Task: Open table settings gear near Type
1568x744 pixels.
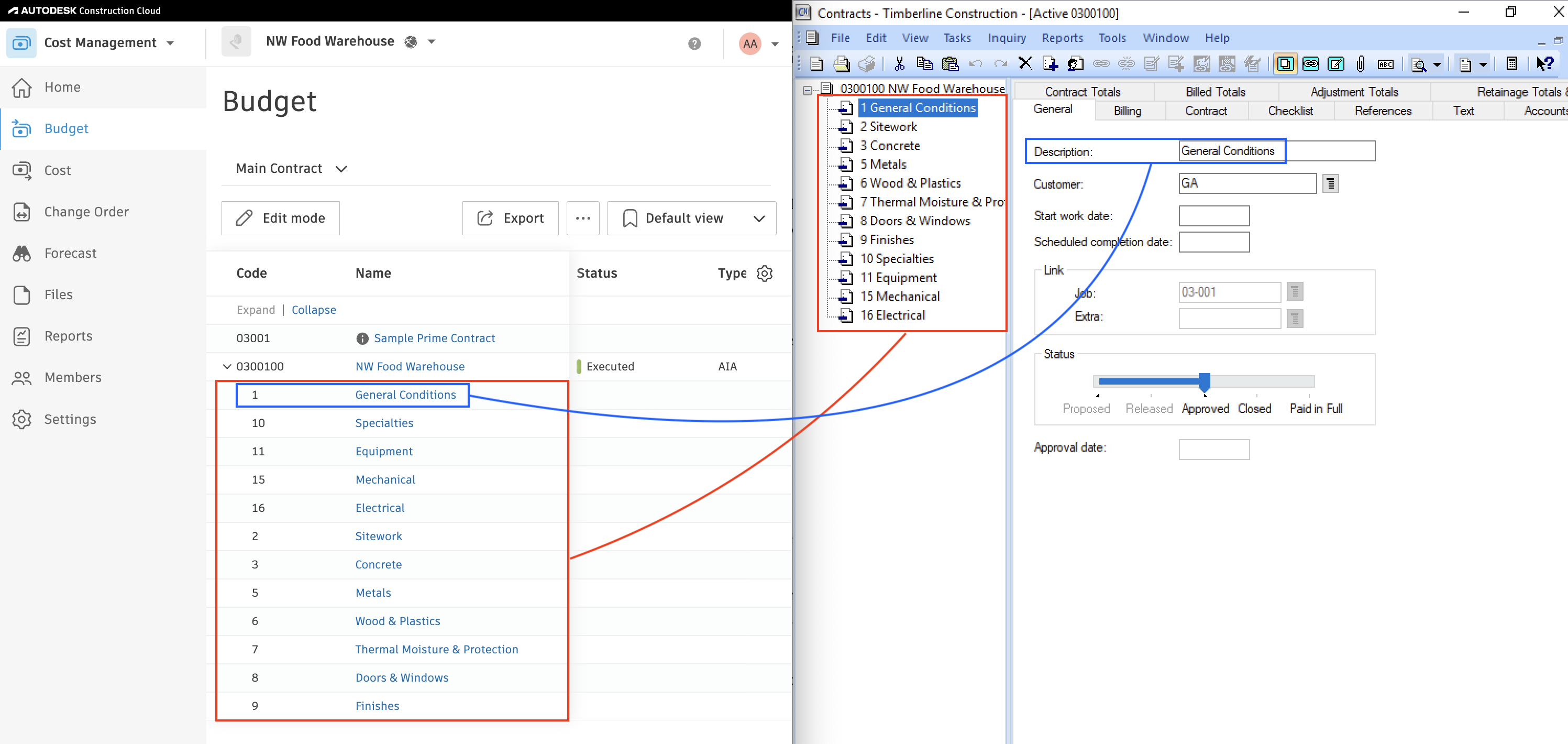Action: pos(765,273)
